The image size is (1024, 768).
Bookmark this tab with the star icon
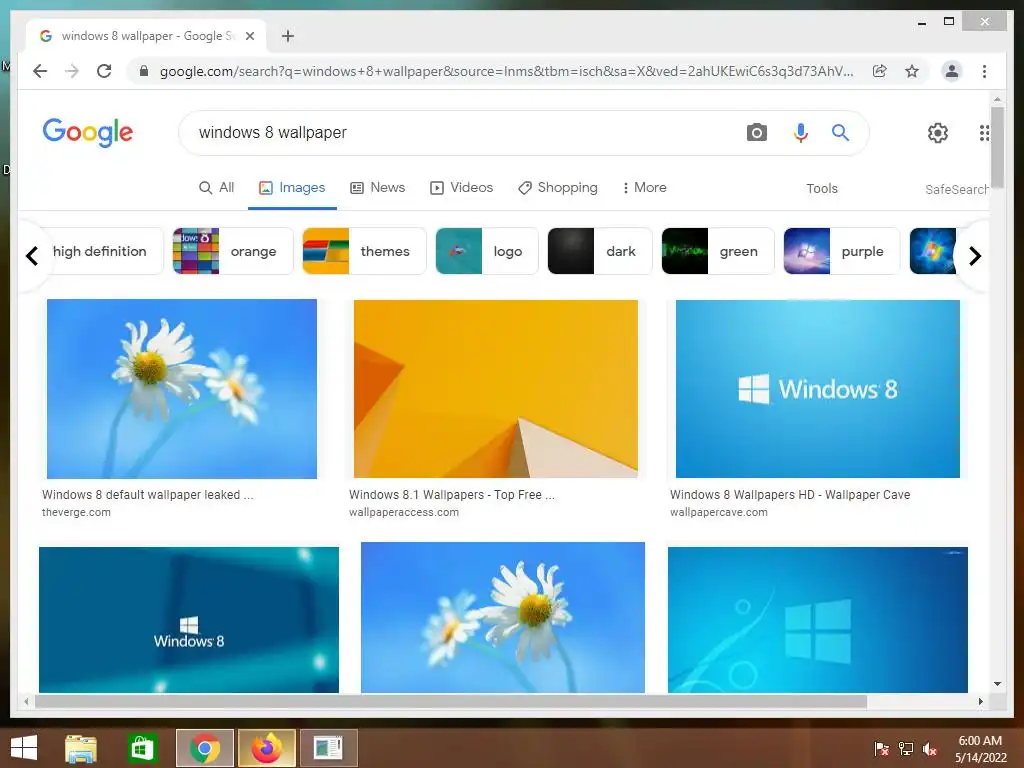pyautogui.click(x=912, y=71)
